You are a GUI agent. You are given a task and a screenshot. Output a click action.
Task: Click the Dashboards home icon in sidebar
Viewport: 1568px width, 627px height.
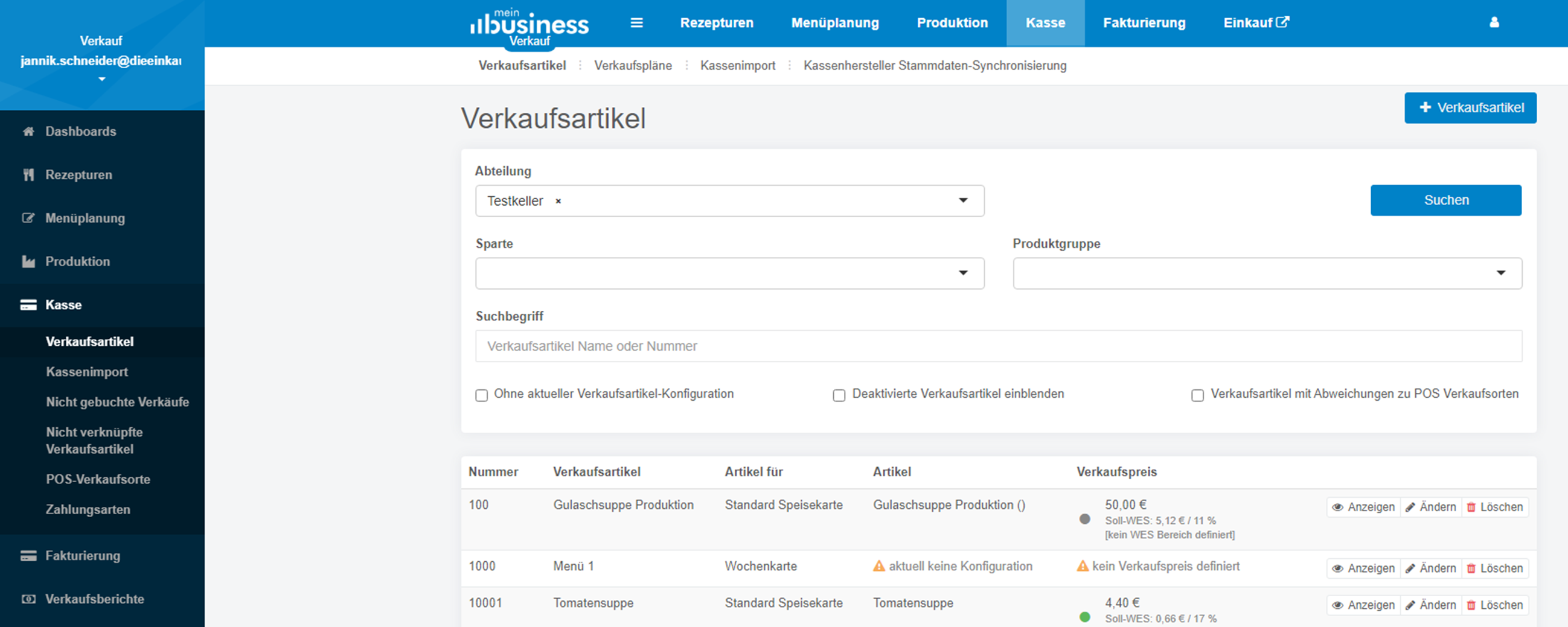click(28, 132)
